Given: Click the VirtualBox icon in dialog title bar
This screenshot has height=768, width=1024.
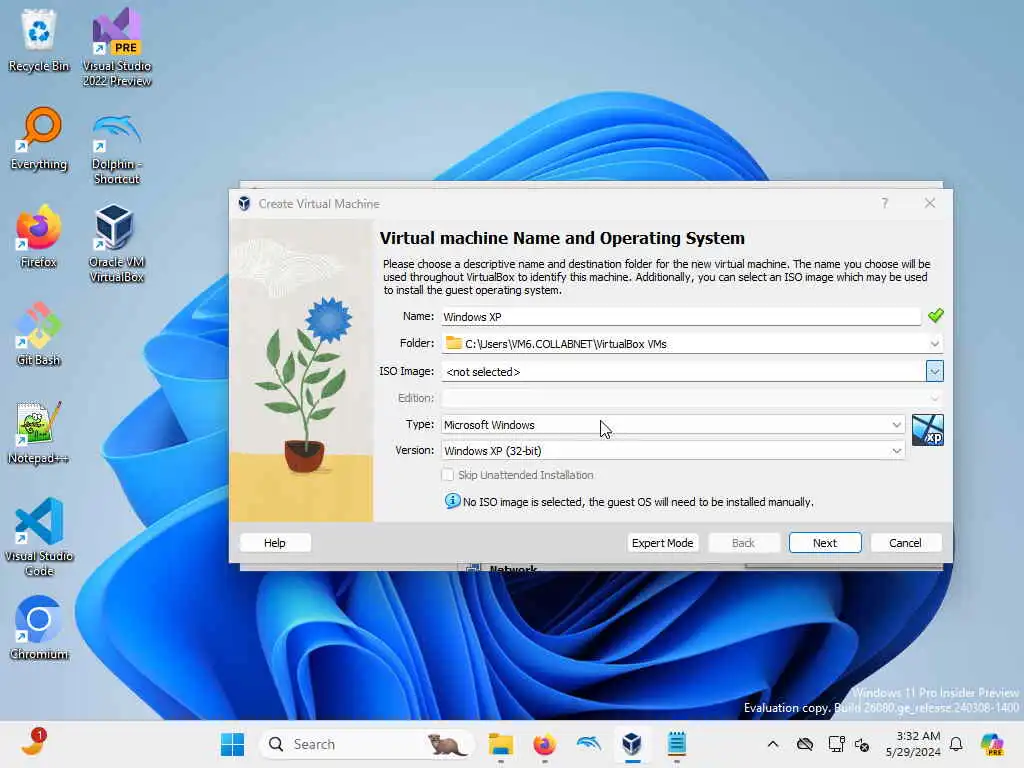Looking at the screenshot, I should (244, 203).
